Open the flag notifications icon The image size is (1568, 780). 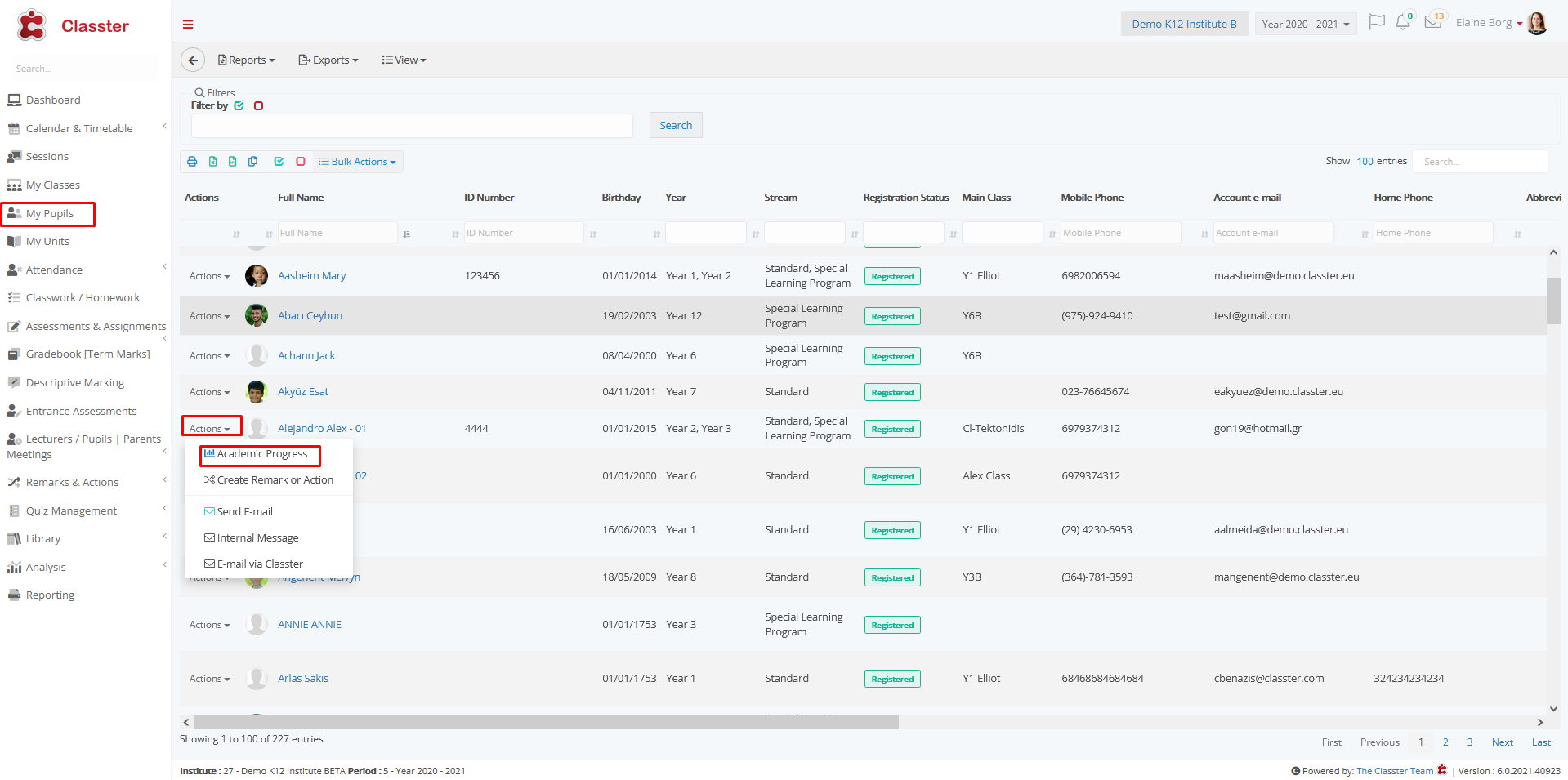[1377, 22]
